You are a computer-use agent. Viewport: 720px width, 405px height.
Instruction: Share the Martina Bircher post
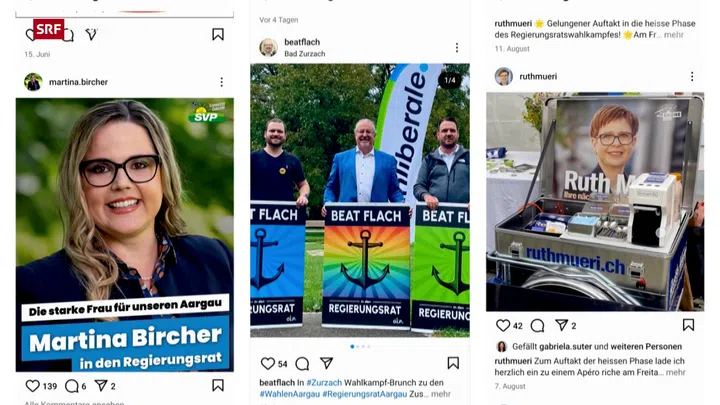[101, 386]
